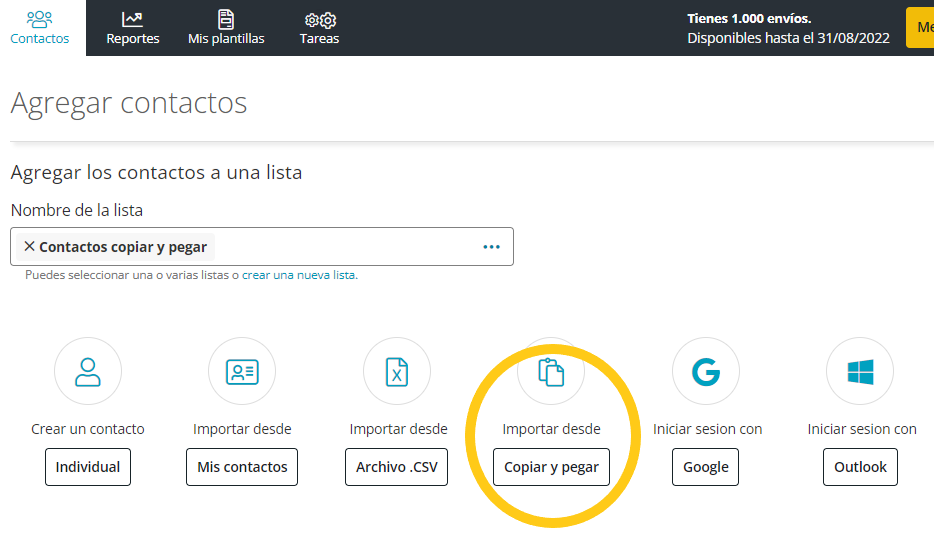
Task: Choose the Archivo .CSV button
Action: 397,467
